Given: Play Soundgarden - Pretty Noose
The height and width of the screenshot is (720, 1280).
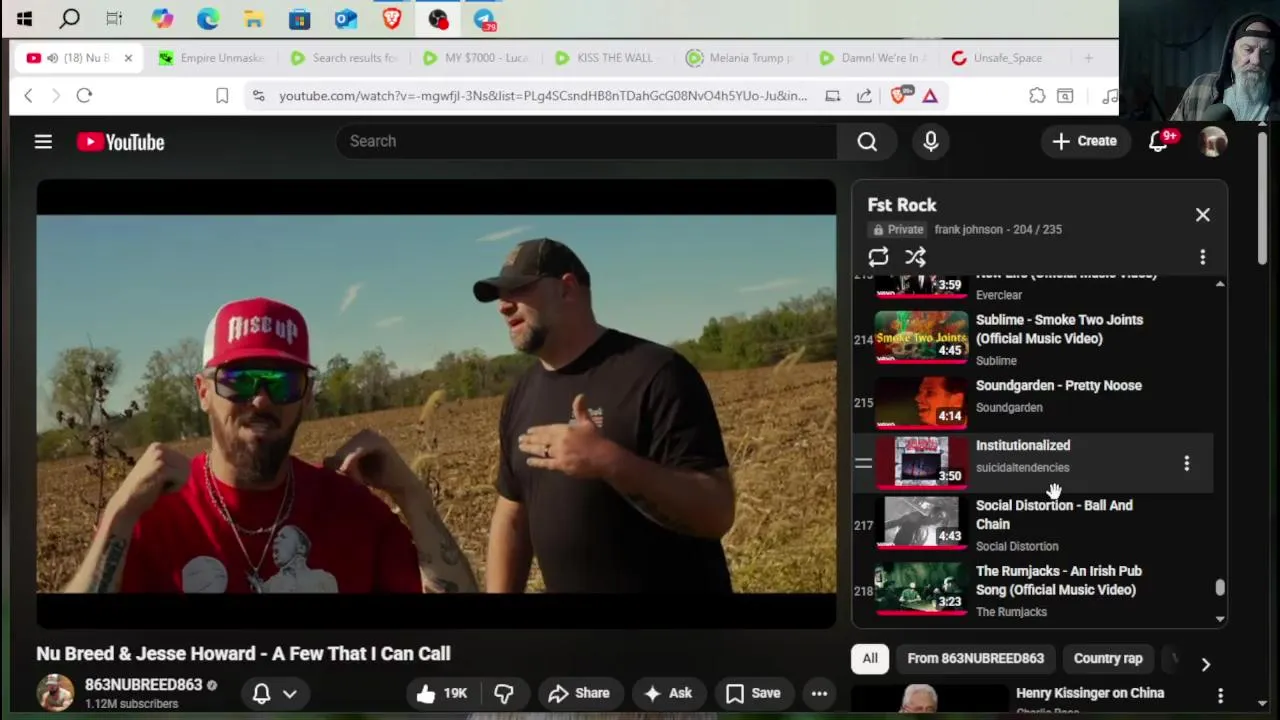Looking at the screenshot, I should [x=1058, y=385].
